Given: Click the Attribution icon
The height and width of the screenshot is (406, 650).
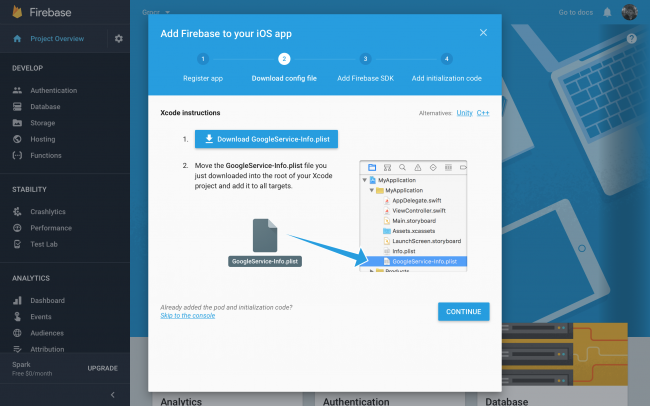Looking at the screenshot, I should tap(17, 349).
